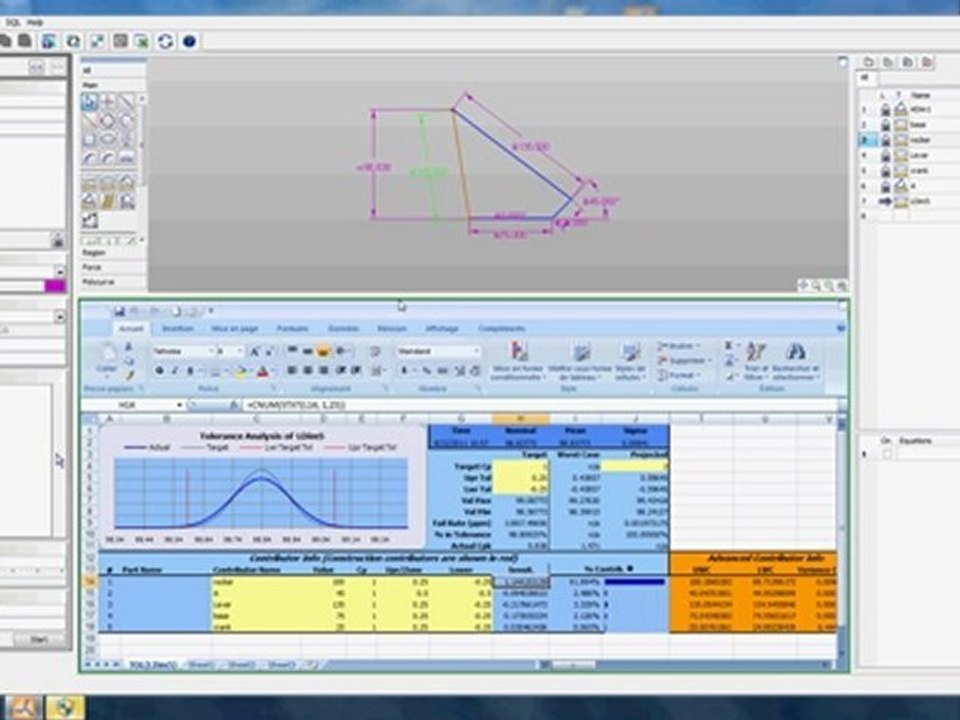Click the Supprimer button in Cellules group

684,361
